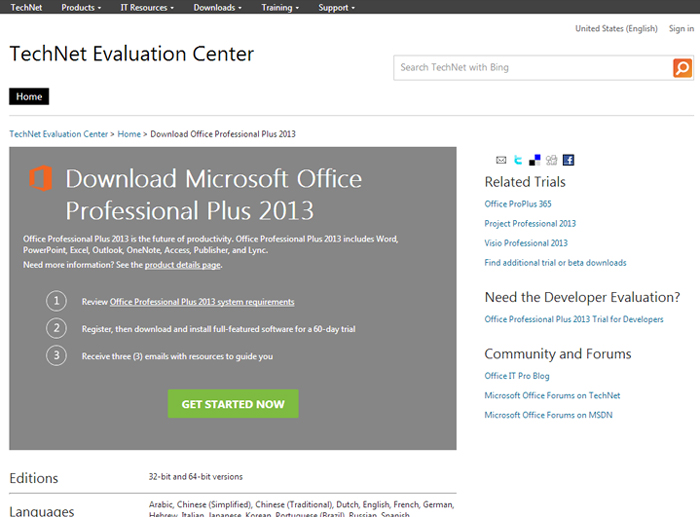Screen dimensions: 700x517
Task: Click the orange Bing search icon
Action: 682,68
